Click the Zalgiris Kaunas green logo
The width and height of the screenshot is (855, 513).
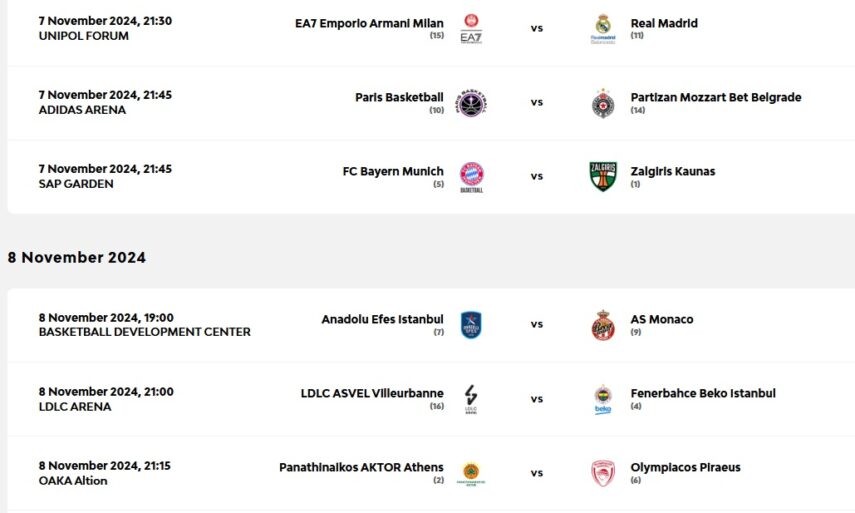(x=602, y=176)
